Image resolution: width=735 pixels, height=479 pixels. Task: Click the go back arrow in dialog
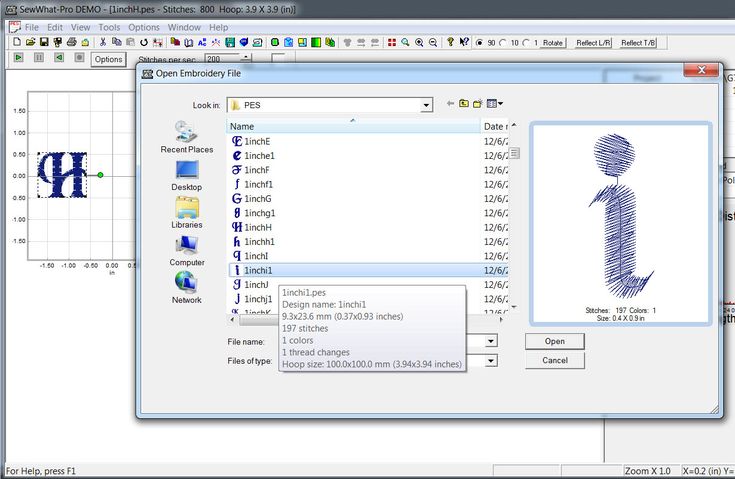[x=450, y=104]
